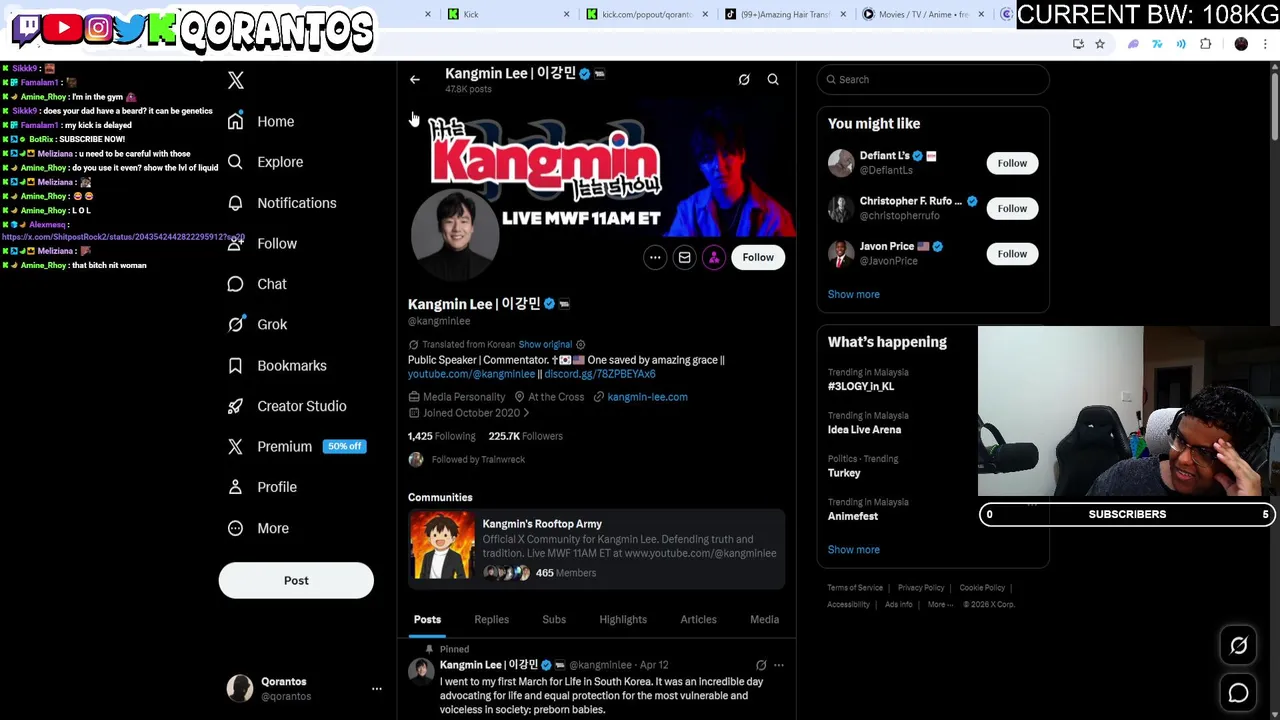Viewport: 1280px width, 720px height.
Task: Switch to the Media tab
Action: [x=764, y=620]
